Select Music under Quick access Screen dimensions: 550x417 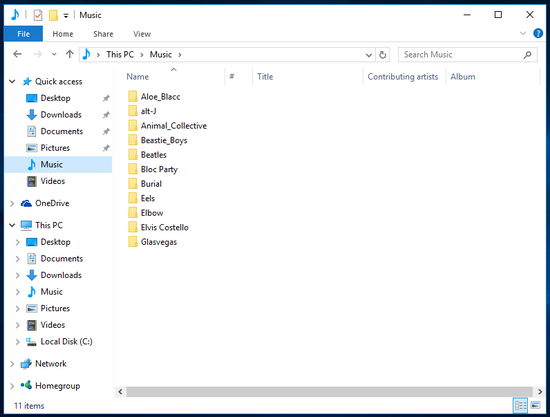[52, 164]
